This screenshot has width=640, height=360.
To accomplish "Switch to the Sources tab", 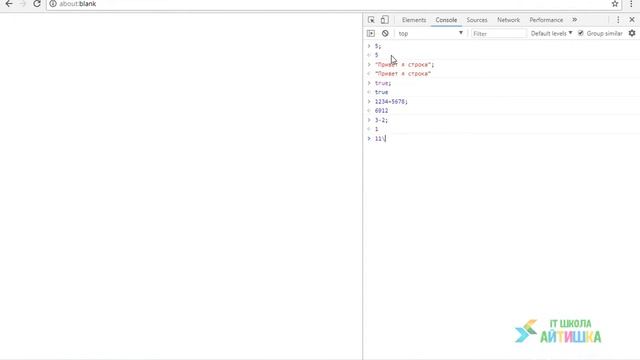I will click(x=477, y=20).
